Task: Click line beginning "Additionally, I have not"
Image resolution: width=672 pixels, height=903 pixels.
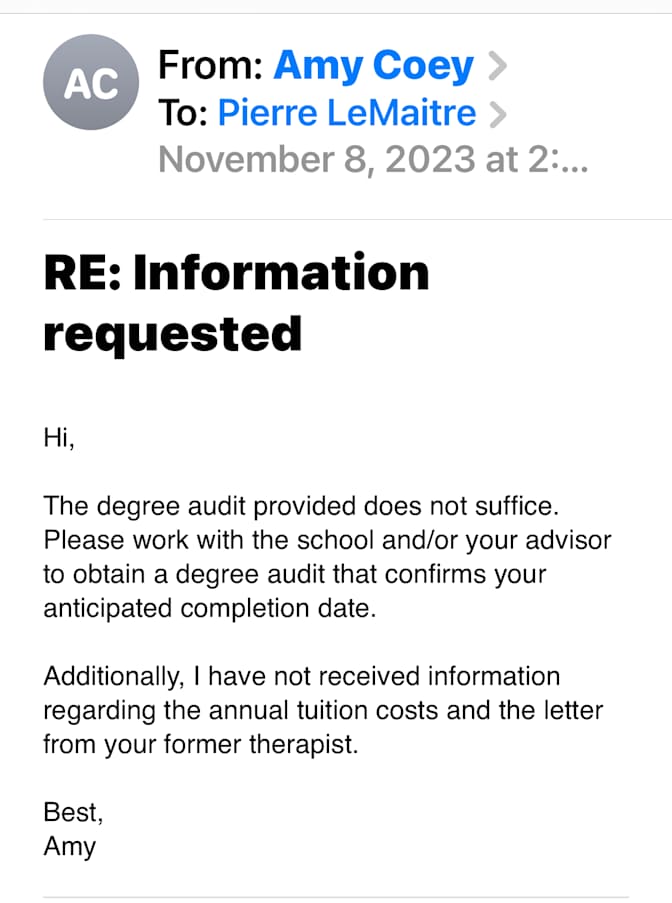Action: pyautogui.click(x=302, y=676)
